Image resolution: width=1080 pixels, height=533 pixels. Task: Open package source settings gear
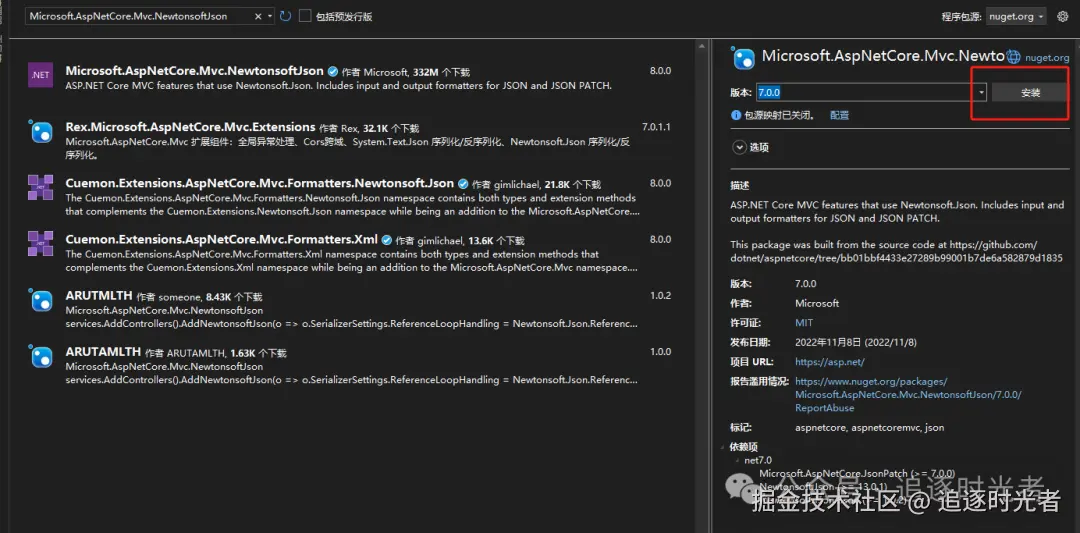pyautogui.click(x=1062, y=16)
